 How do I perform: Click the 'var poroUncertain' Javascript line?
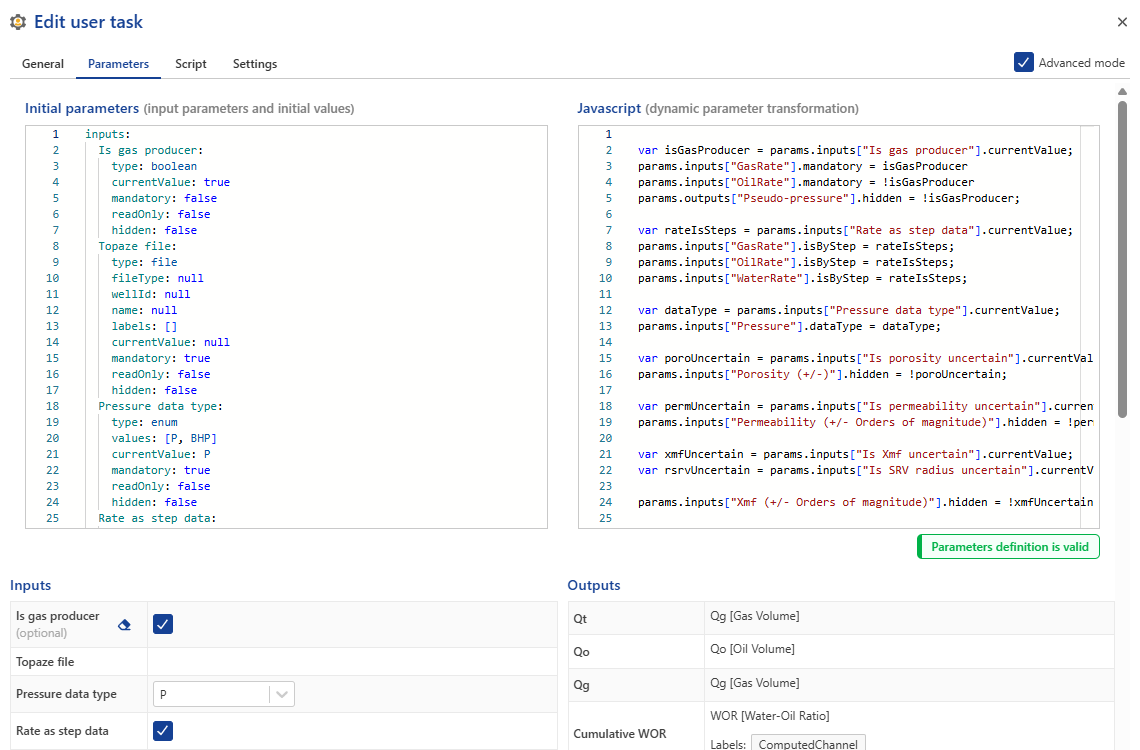865,358
